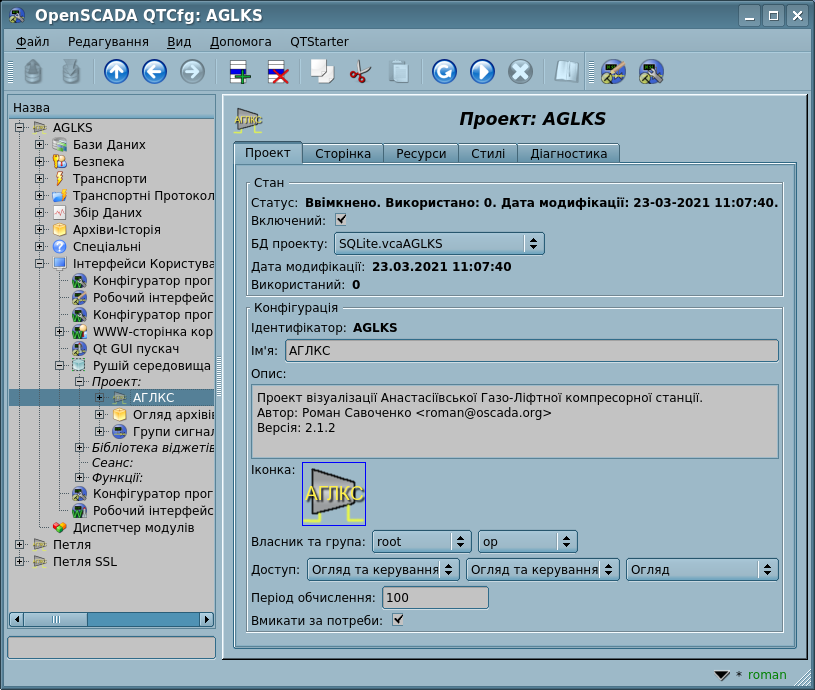Image resolution: width=815 pixels, height=690 pixels.
Task: Open the owner dropdown showing root
Action: click(422, 541)
